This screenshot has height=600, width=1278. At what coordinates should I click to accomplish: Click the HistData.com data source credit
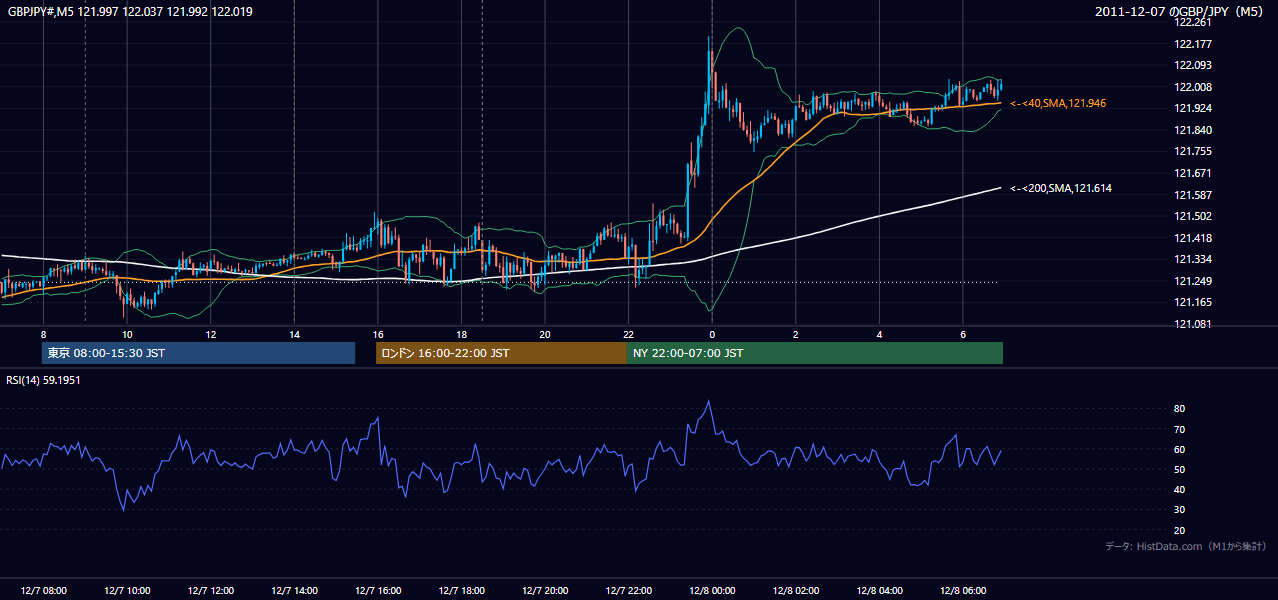1186,546
